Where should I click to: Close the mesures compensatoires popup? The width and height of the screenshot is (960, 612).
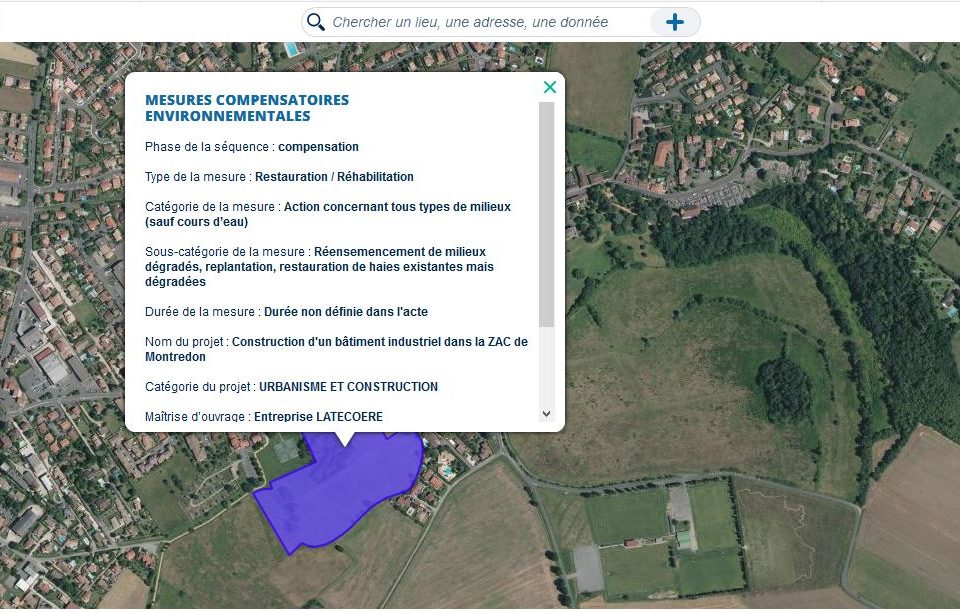click(550, 87)
